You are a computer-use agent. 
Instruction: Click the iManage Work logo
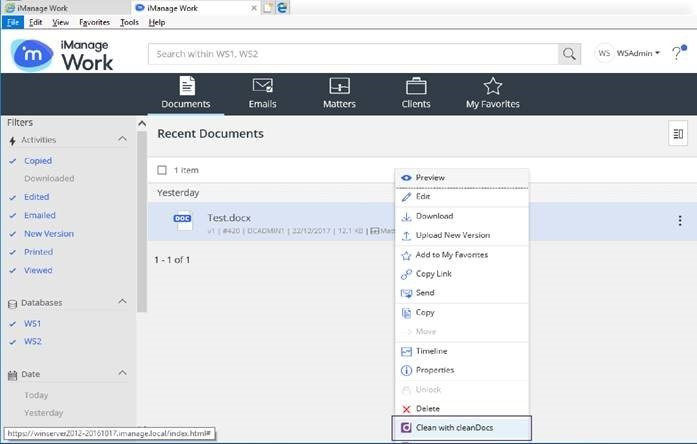click(62, 54)
